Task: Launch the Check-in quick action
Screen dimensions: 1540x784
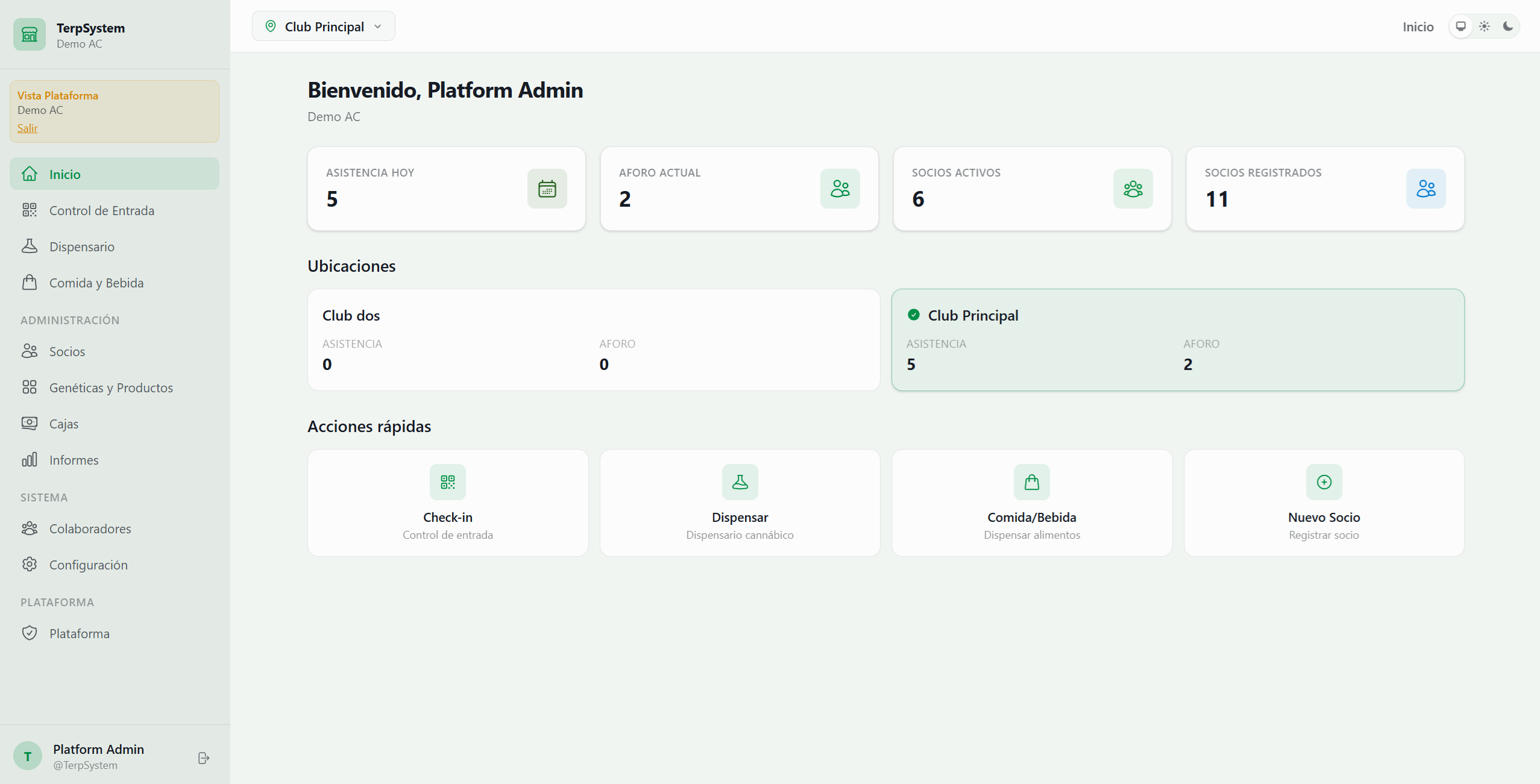Action: (x=447, y=503)
